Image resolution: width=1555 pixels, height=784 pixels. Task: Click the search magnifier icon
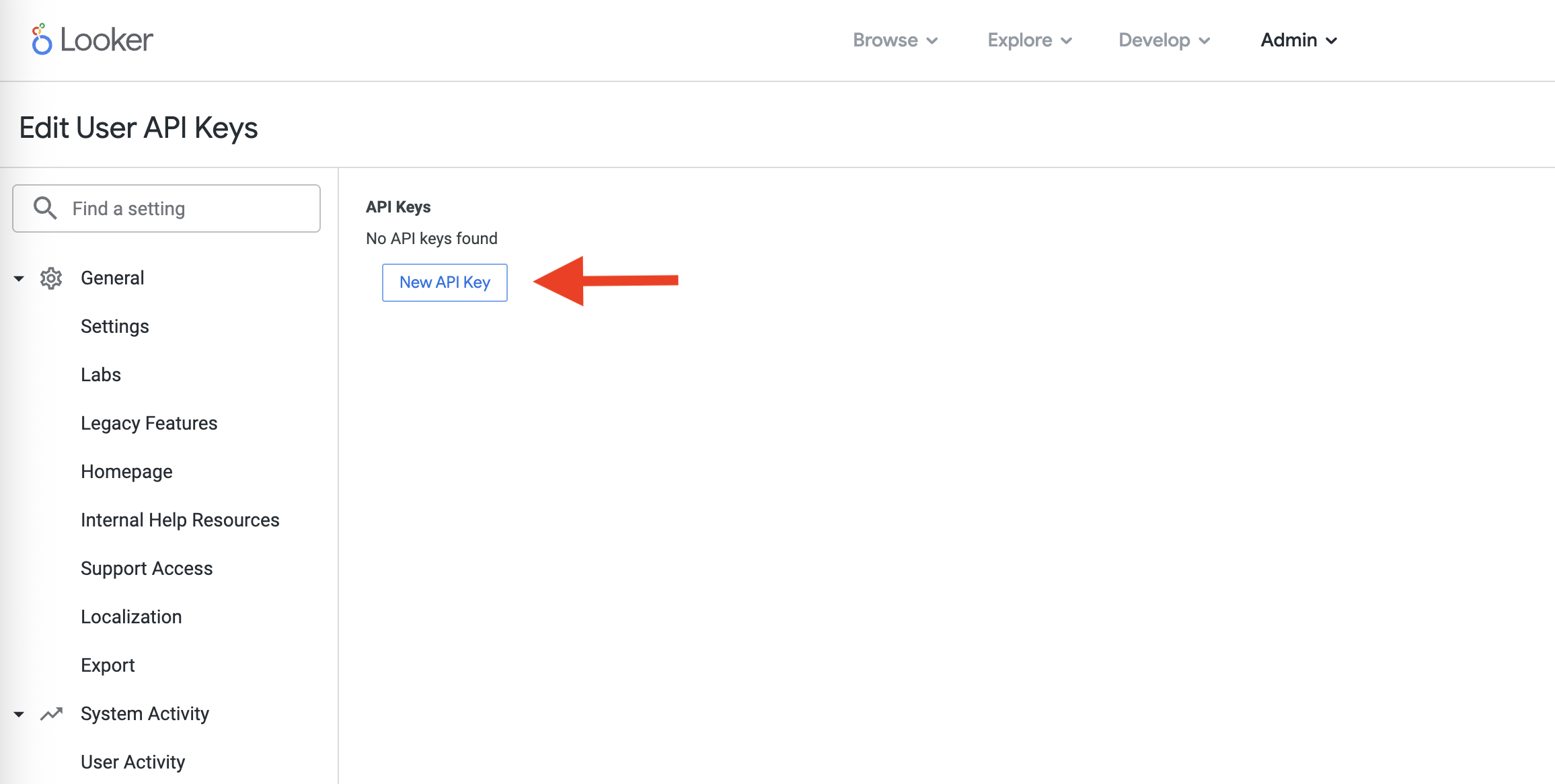point(45,208)
